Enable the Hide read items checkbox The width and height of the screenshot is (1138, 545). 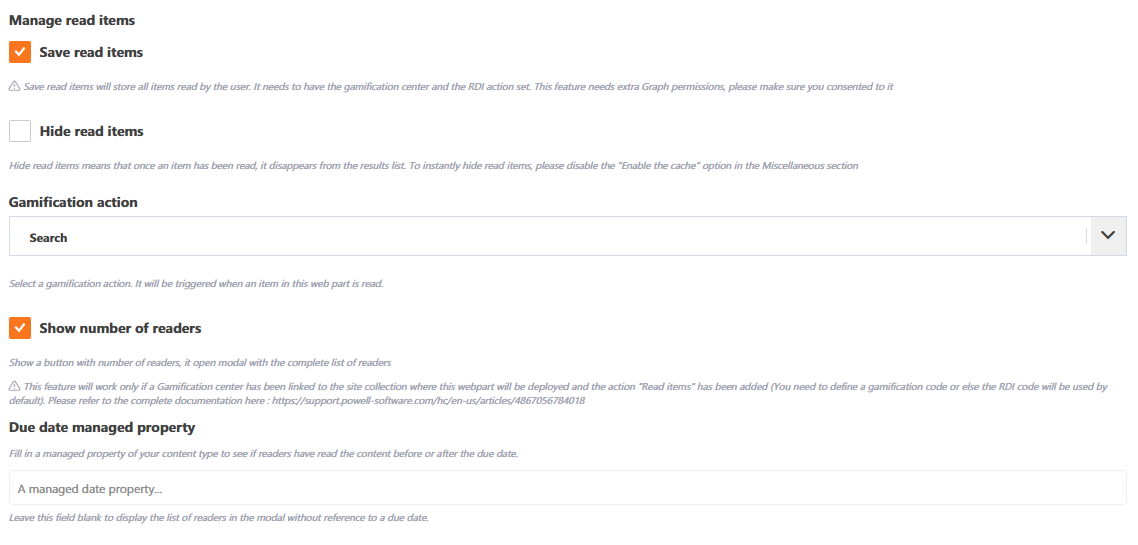(20, 131)
